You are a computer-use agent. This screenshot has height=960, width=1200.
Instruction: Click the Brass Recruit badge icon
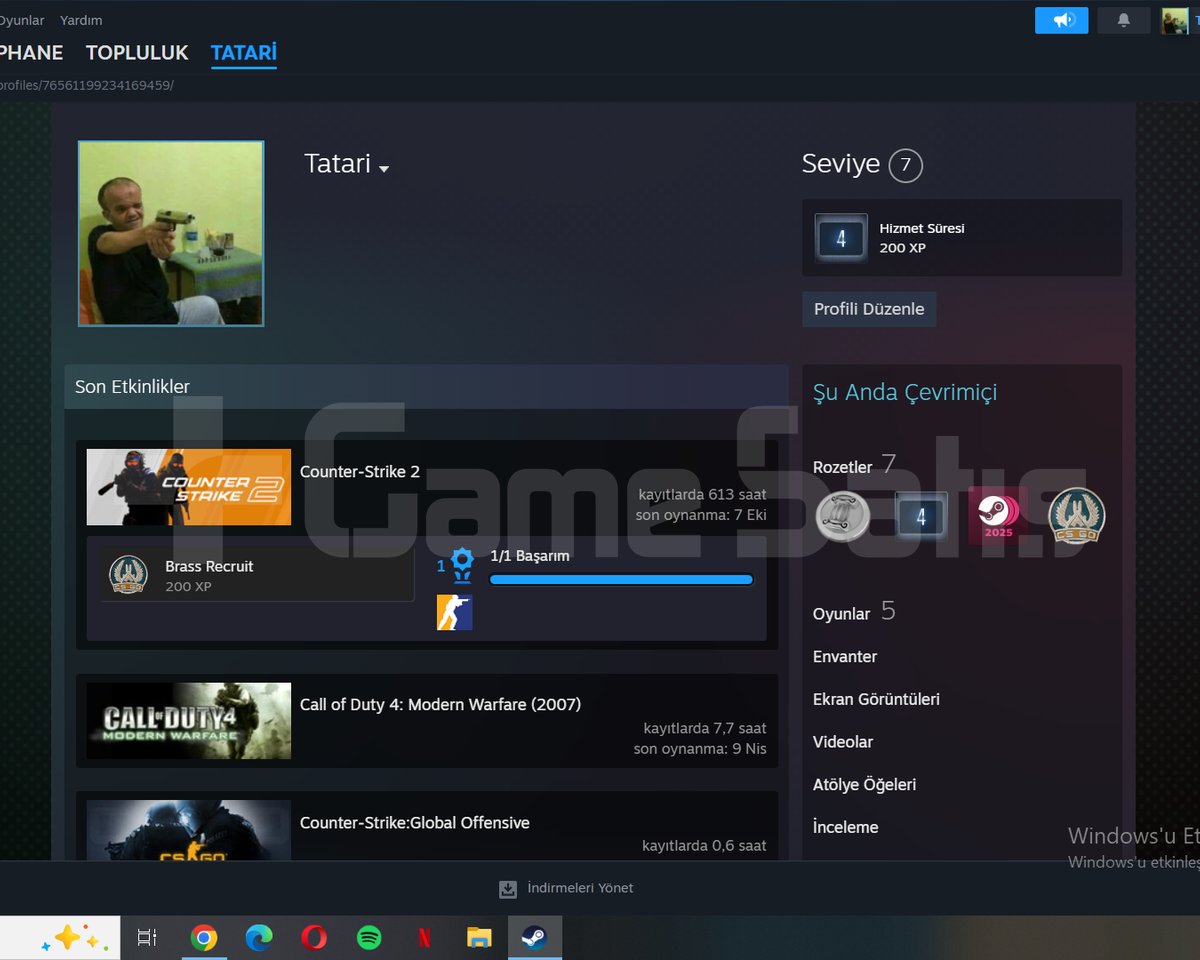pos(128,575)
